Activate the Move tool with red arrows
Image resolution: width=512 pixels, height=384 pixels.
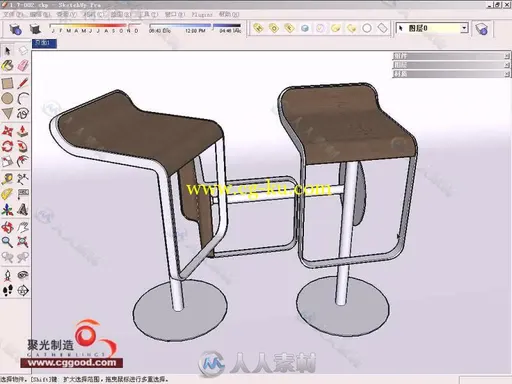8,131
